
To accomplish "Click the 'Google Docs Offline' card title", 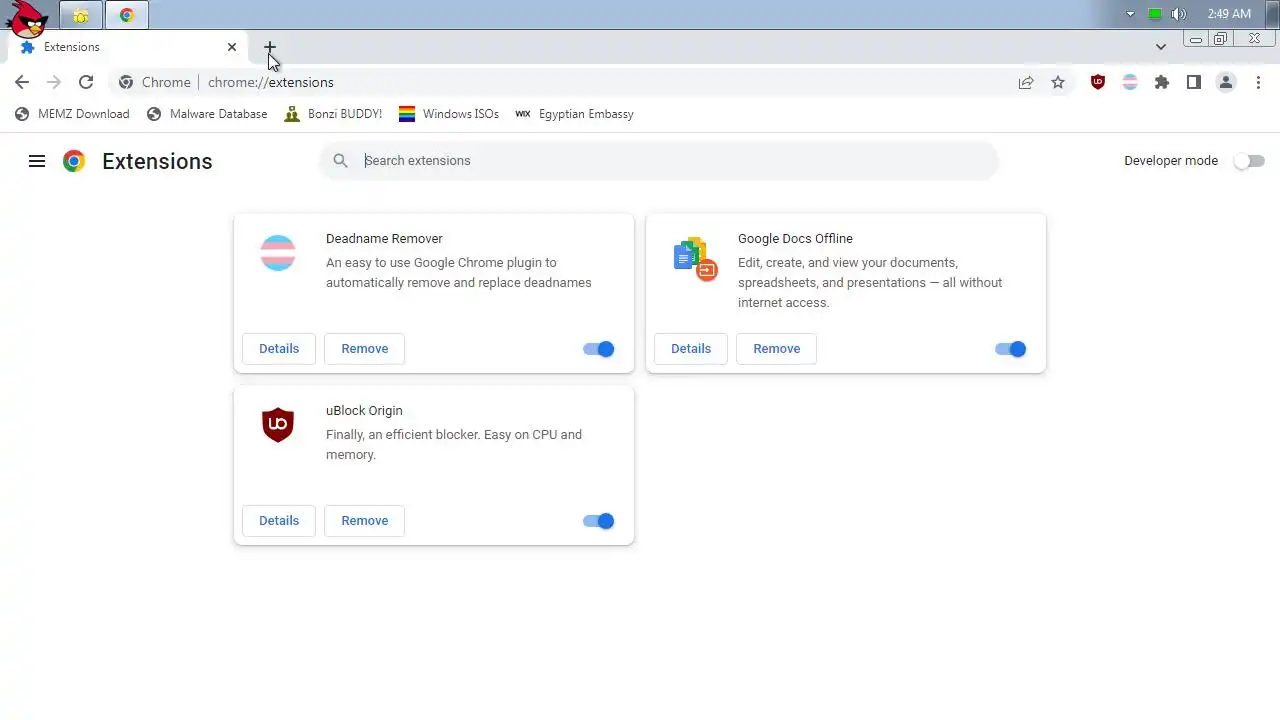I will [x=795, y=239].
